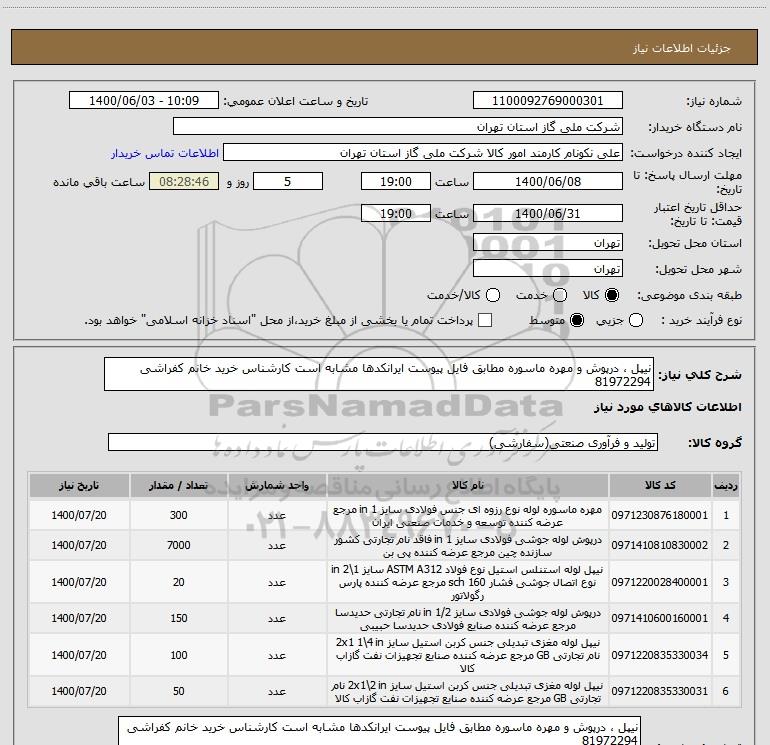Select the کالا radio button

pyautogui.click(x=612, y=295)
